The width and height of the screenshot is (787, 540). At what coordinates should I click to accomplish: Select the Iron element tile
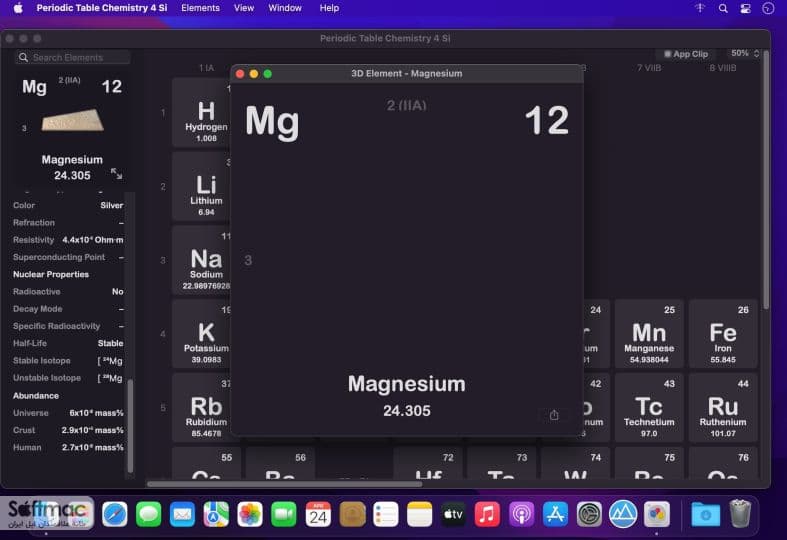(x=723, y=334)
